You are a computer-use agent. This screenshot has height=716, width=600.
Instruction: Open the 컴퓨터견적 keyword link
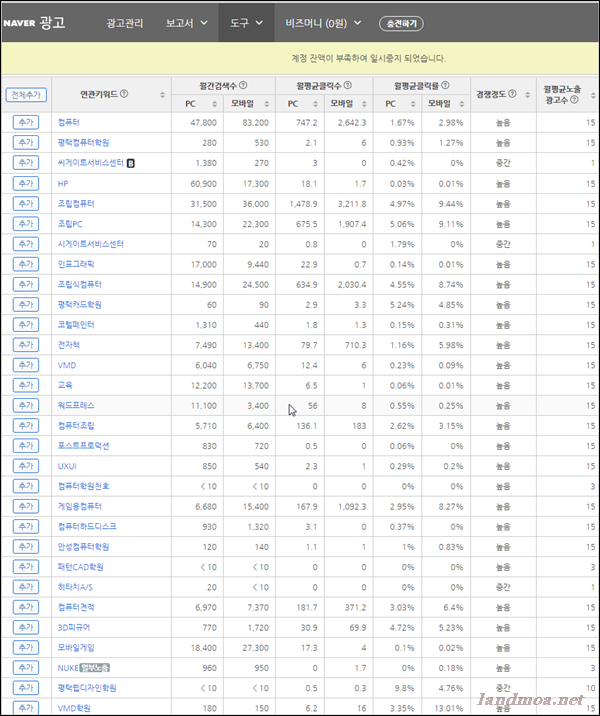click(76, 607)
